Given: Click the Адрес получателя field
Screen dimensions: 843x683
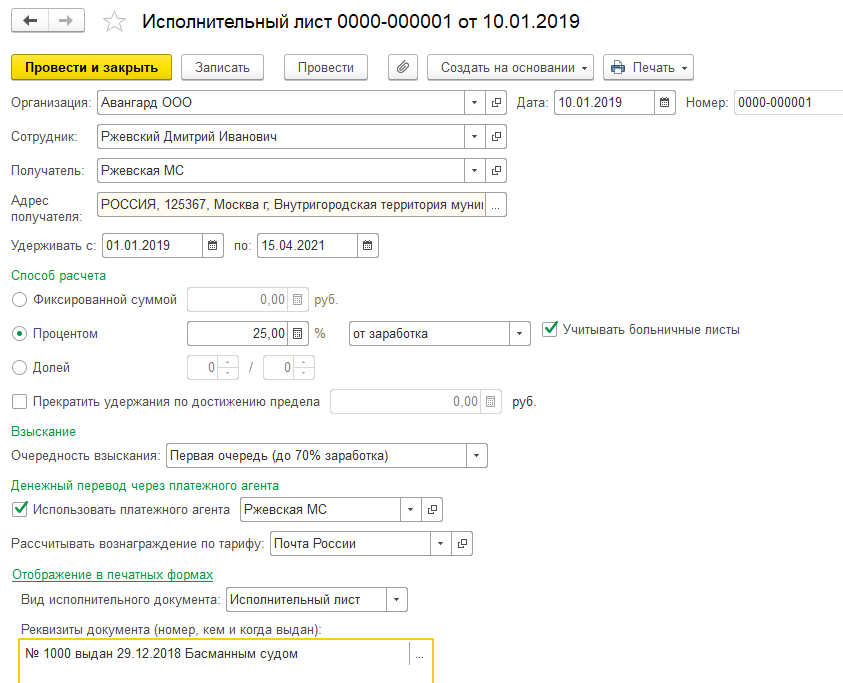Looking at the screenshot, I should [x=291, y=205].
